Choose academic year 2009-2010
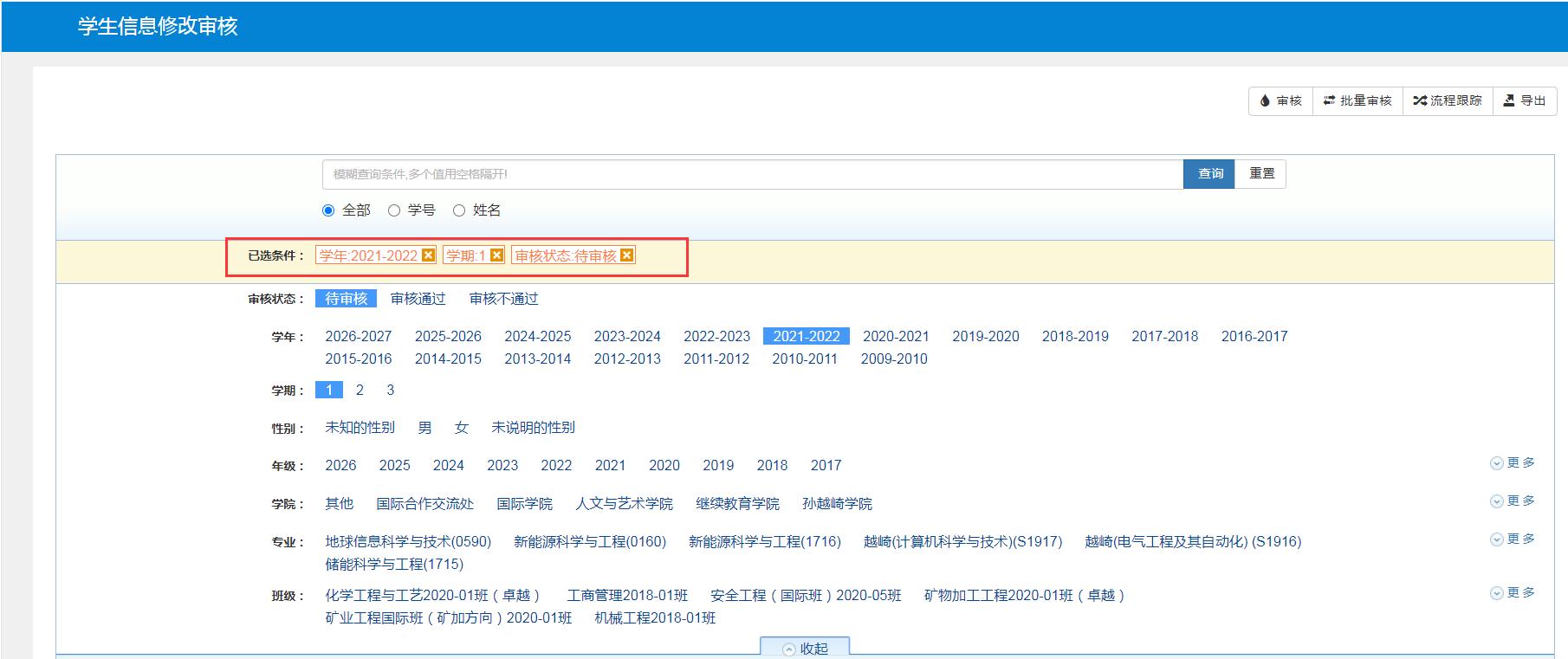The image size is (1568, 659). click(894, 359)
